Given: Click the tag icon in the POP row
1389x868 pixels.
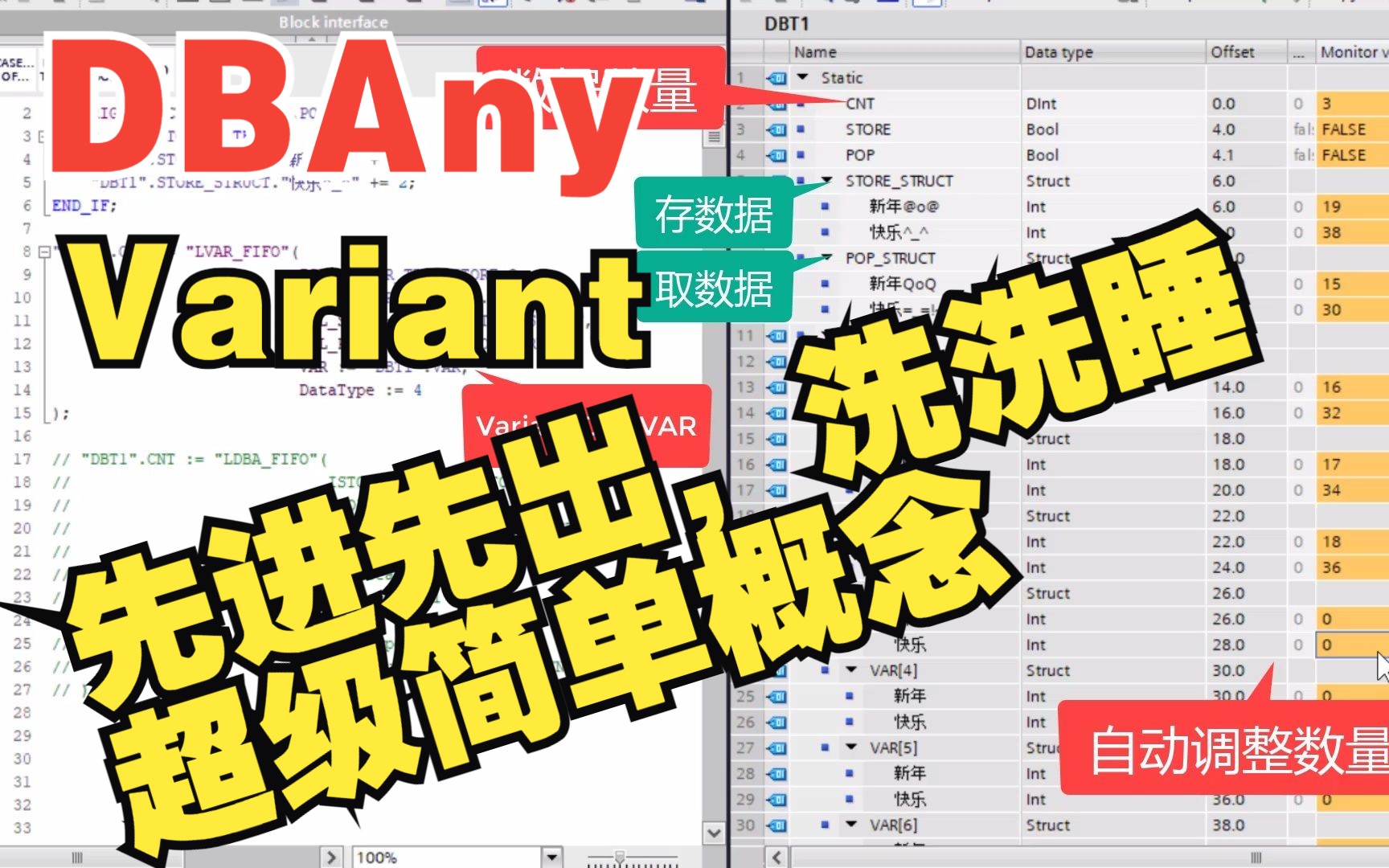Looking at the screenshot, I should point(776,155).
